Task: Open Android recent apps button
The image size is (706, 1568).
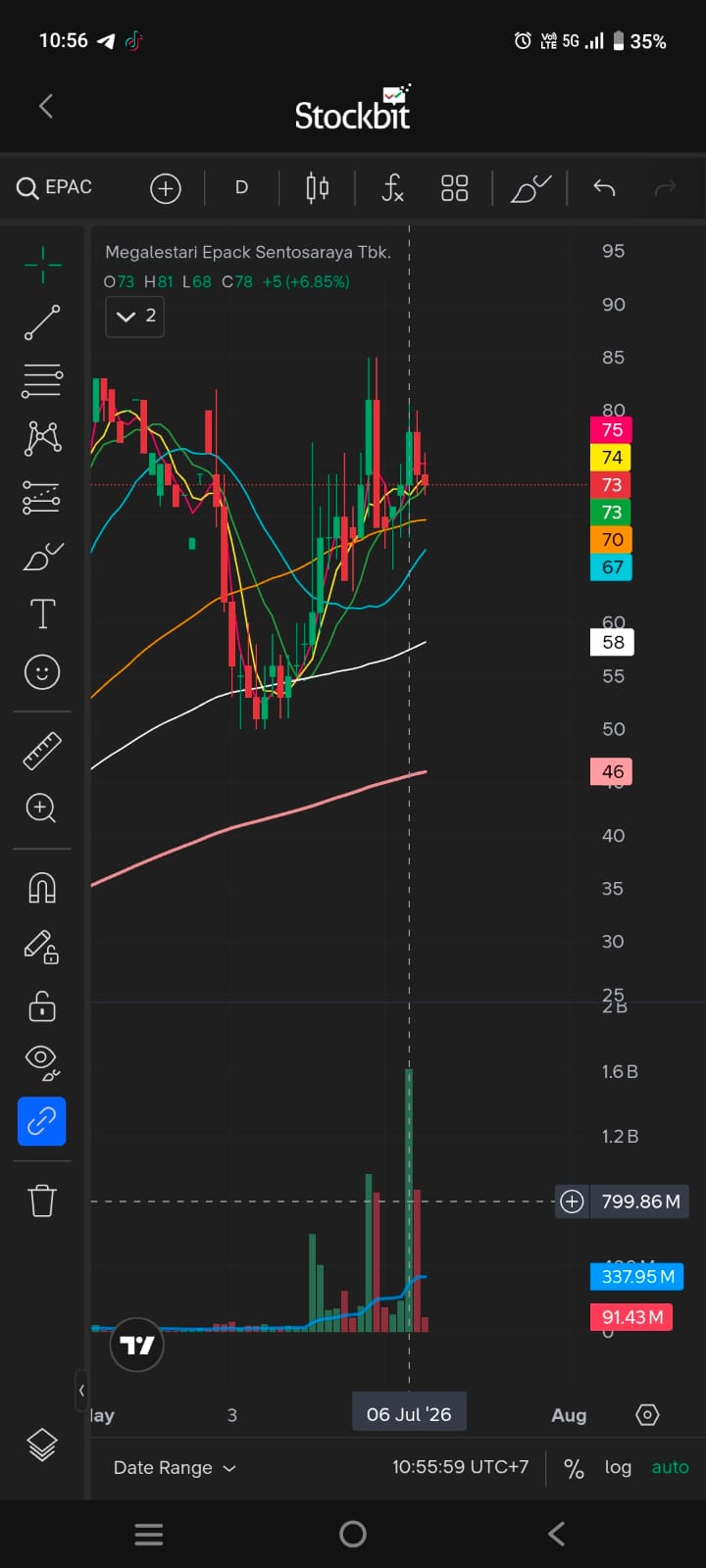Action: [149, 1535]
